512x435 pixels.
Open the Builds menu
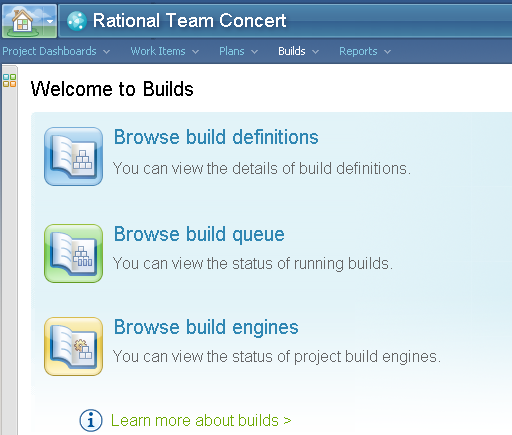point(292,51)
